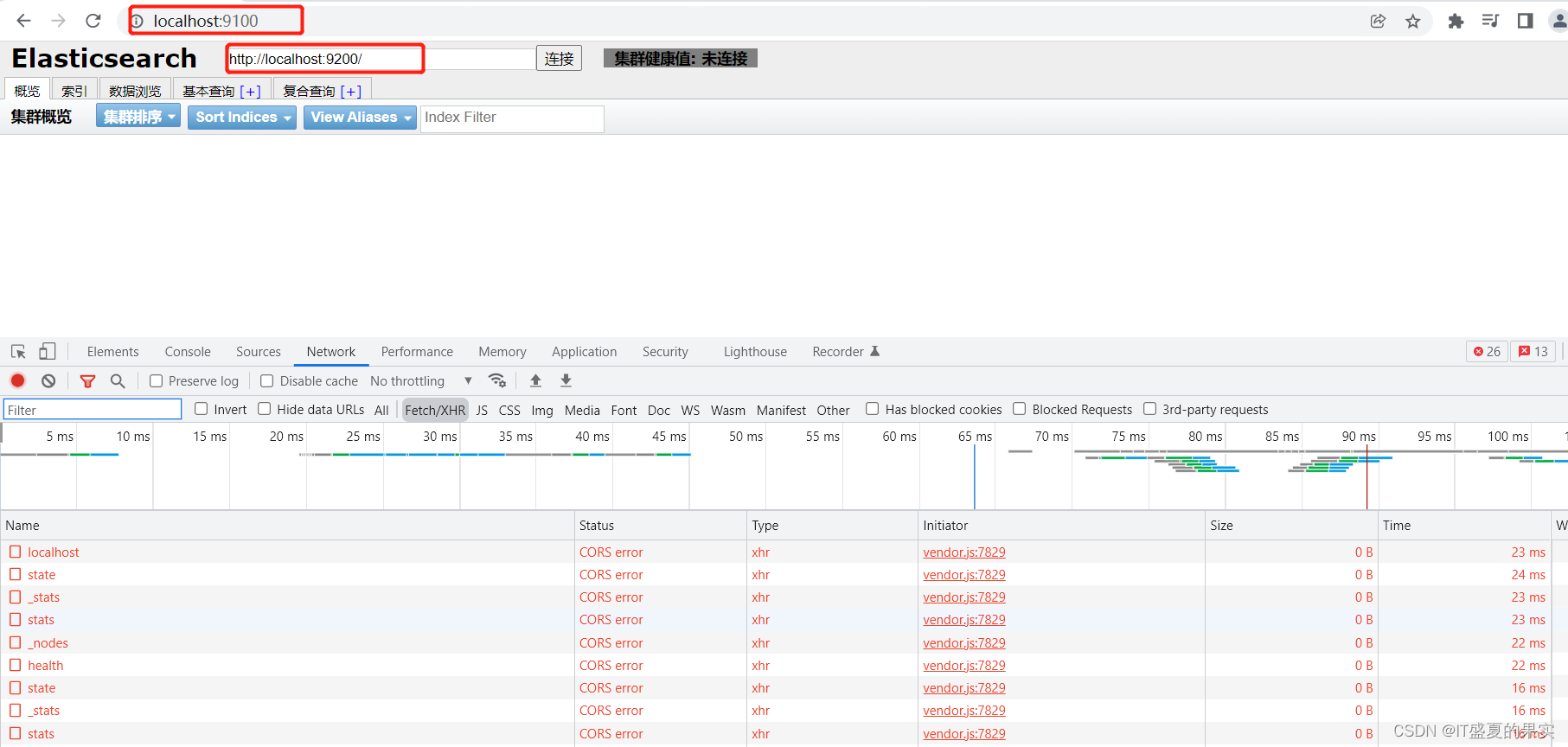The image size is (1568, 747).
Task: Expand the View Aliases dropdown
Action: click(x=361, y=117)
